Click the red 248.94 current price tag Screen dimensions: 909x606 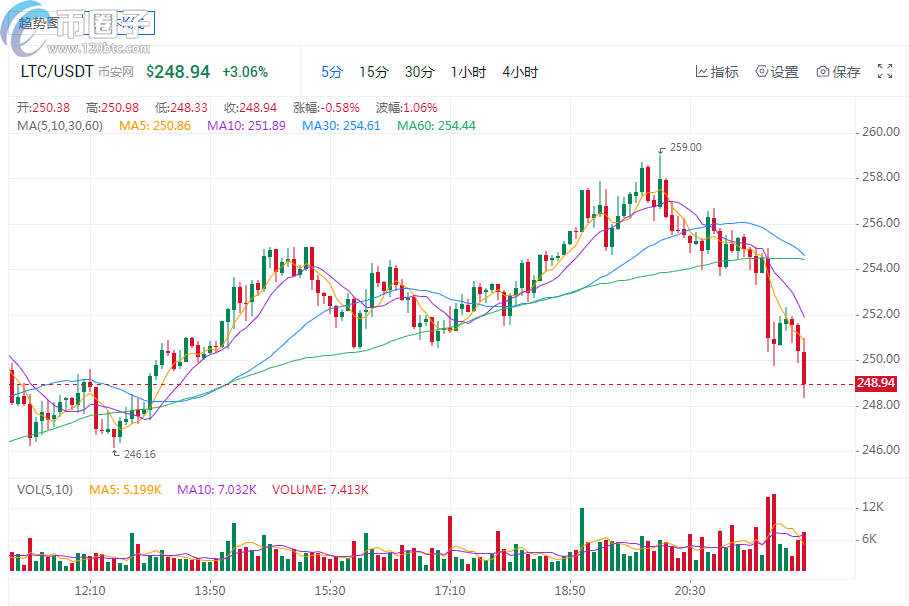click(x=876, y=383)
